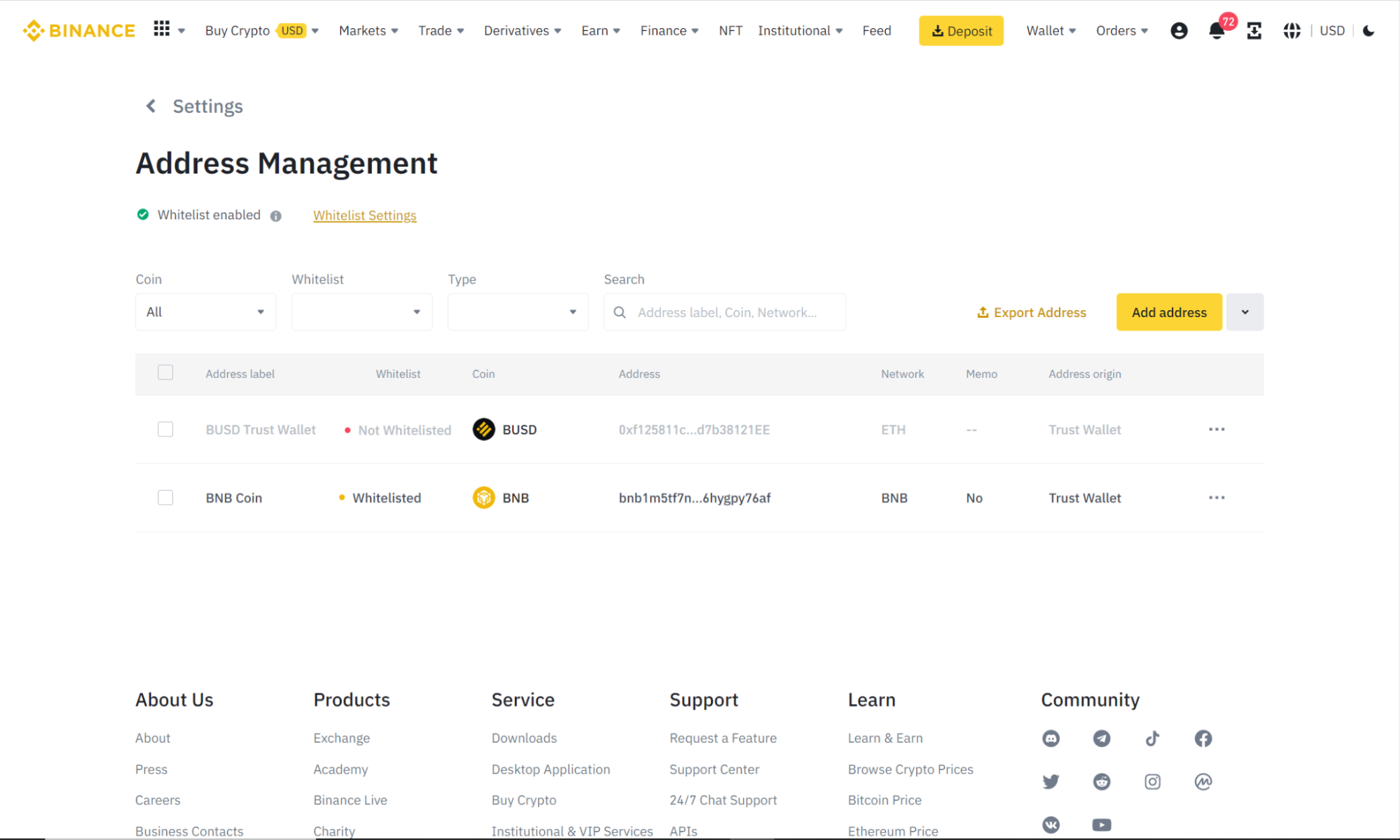Image resolution: width=1400 pixels, height=840 pixels.
Task: Open more options for BUSD Trust Wallet row
Action: [x=1217, y=429]
